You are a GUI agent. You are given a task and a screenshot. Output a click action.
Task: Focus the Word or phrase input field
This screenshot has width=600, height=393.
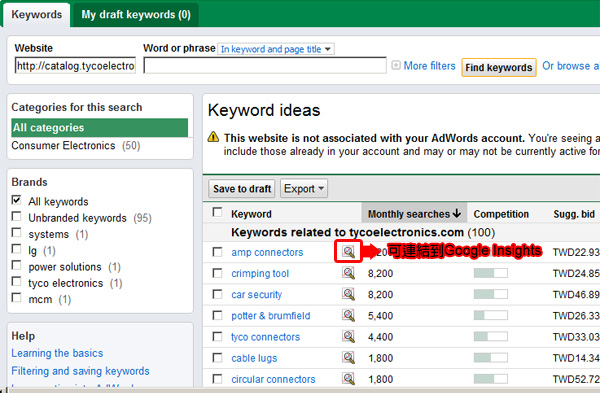(x=265, y=65)
